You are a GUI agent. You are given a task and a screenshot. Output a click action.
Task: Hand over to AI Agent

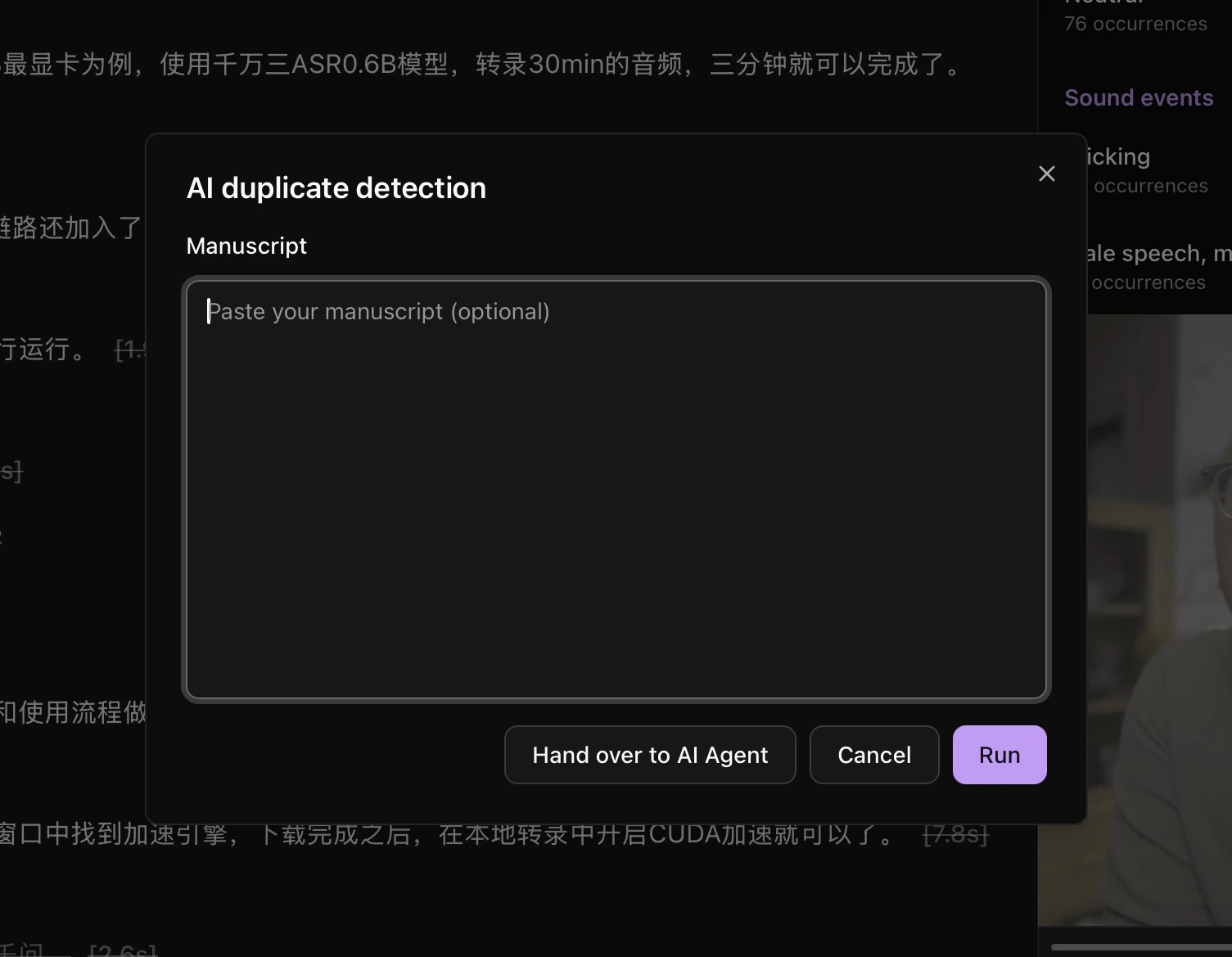coord(650,755)
